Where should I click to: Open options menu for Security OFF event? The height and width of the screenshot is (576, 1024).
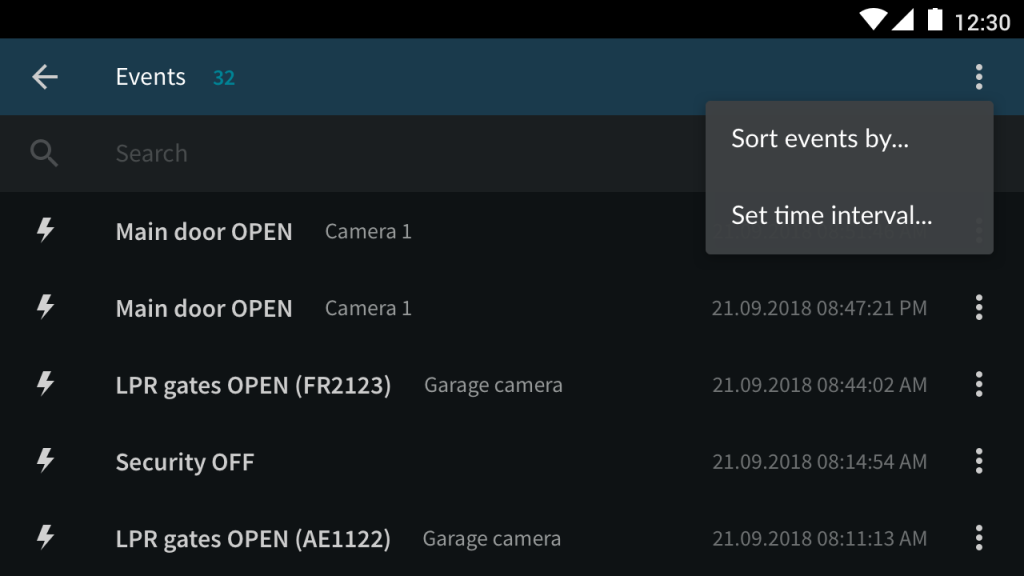pyautogui.click(x=978, y=461)
